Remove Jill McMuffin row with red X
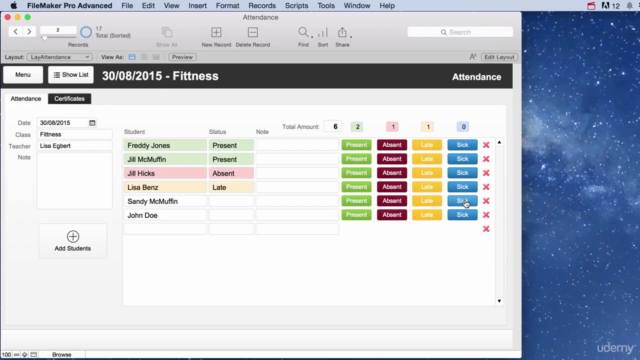The width and height of the screenshot is (640, 360). [486, 159]
